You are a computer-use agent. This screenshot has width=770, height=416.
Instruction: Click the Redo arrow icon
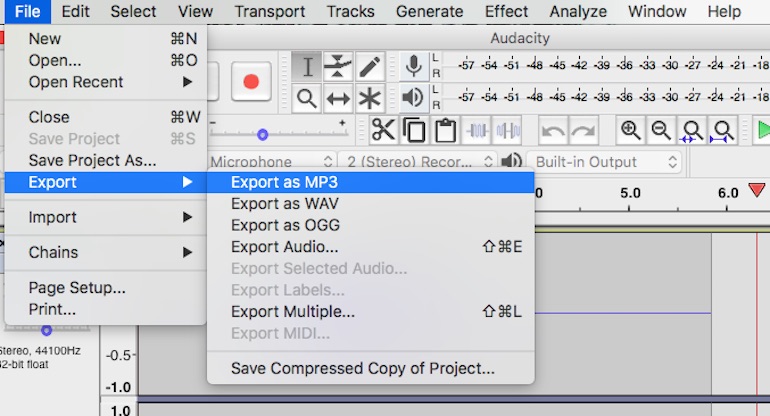pyautogui.click(x=583, y=131)
